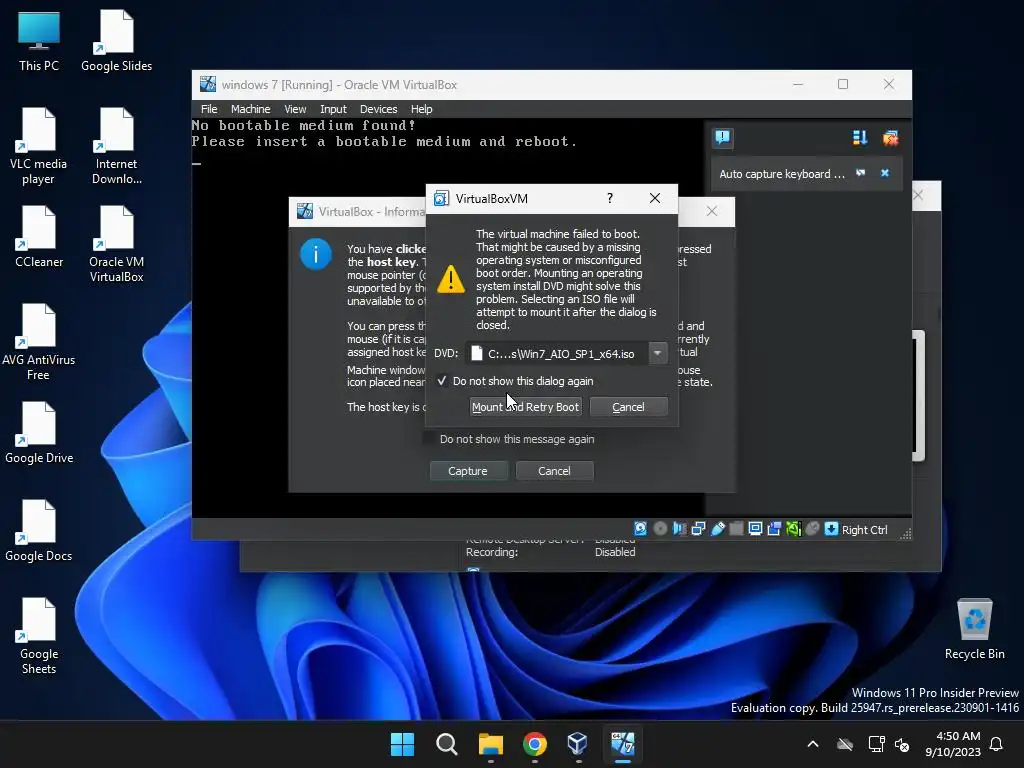Expand the DVD ISO file dropdown arrow

point(658,353)
